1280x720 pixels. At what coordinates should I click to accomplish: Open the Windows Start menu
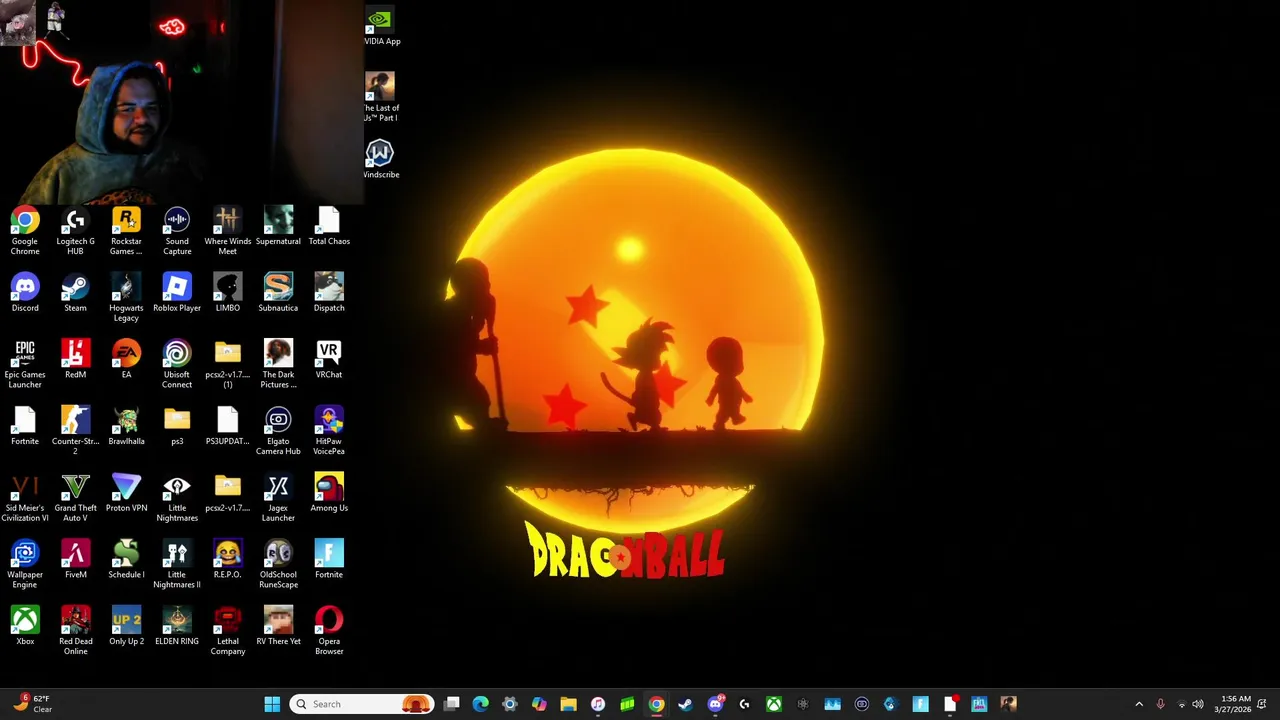pos(272,704)
